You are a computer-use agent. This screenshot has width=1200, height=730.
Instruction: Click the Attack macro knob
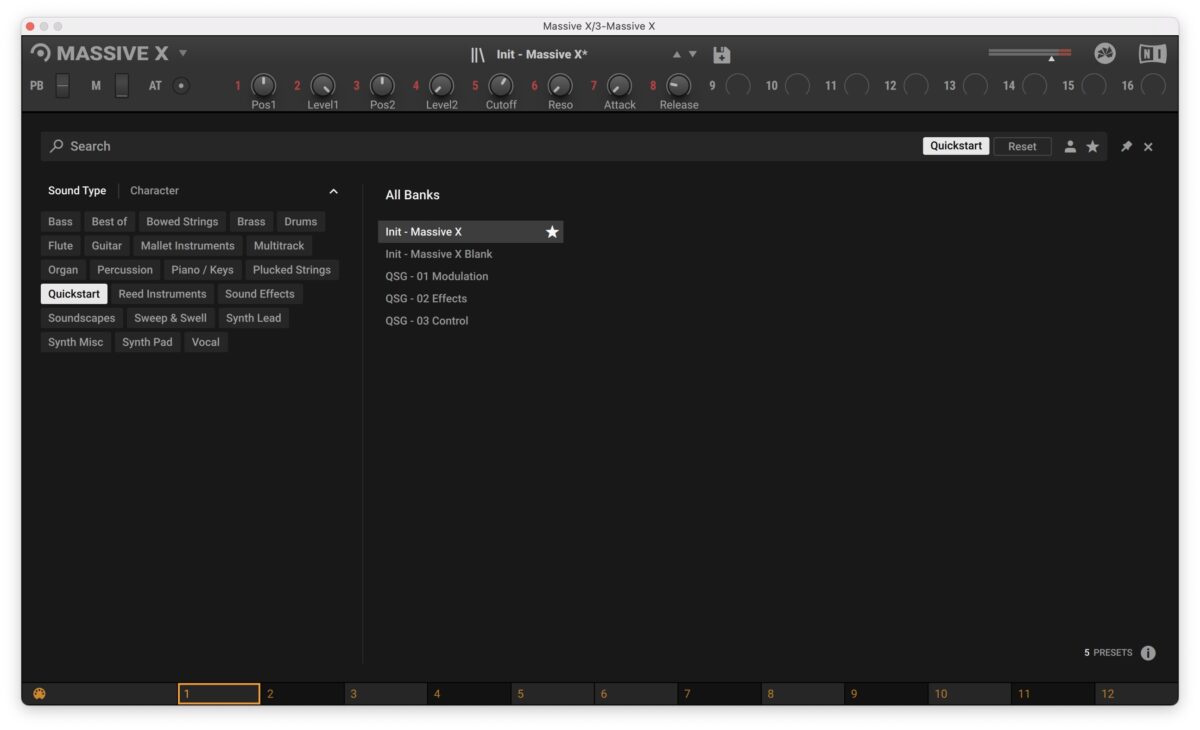[619, 86]
